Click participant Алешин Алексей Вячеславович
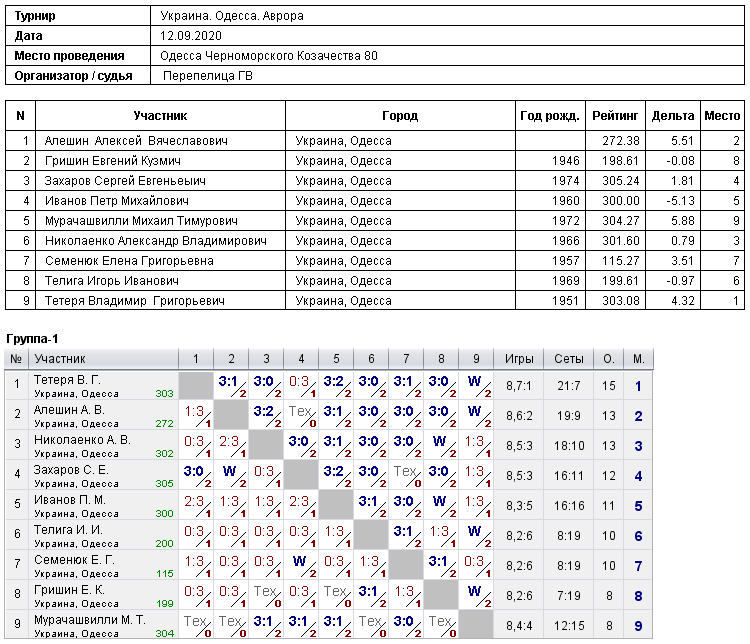The width and height of the screenshot is (750, 644). [136, 141]
